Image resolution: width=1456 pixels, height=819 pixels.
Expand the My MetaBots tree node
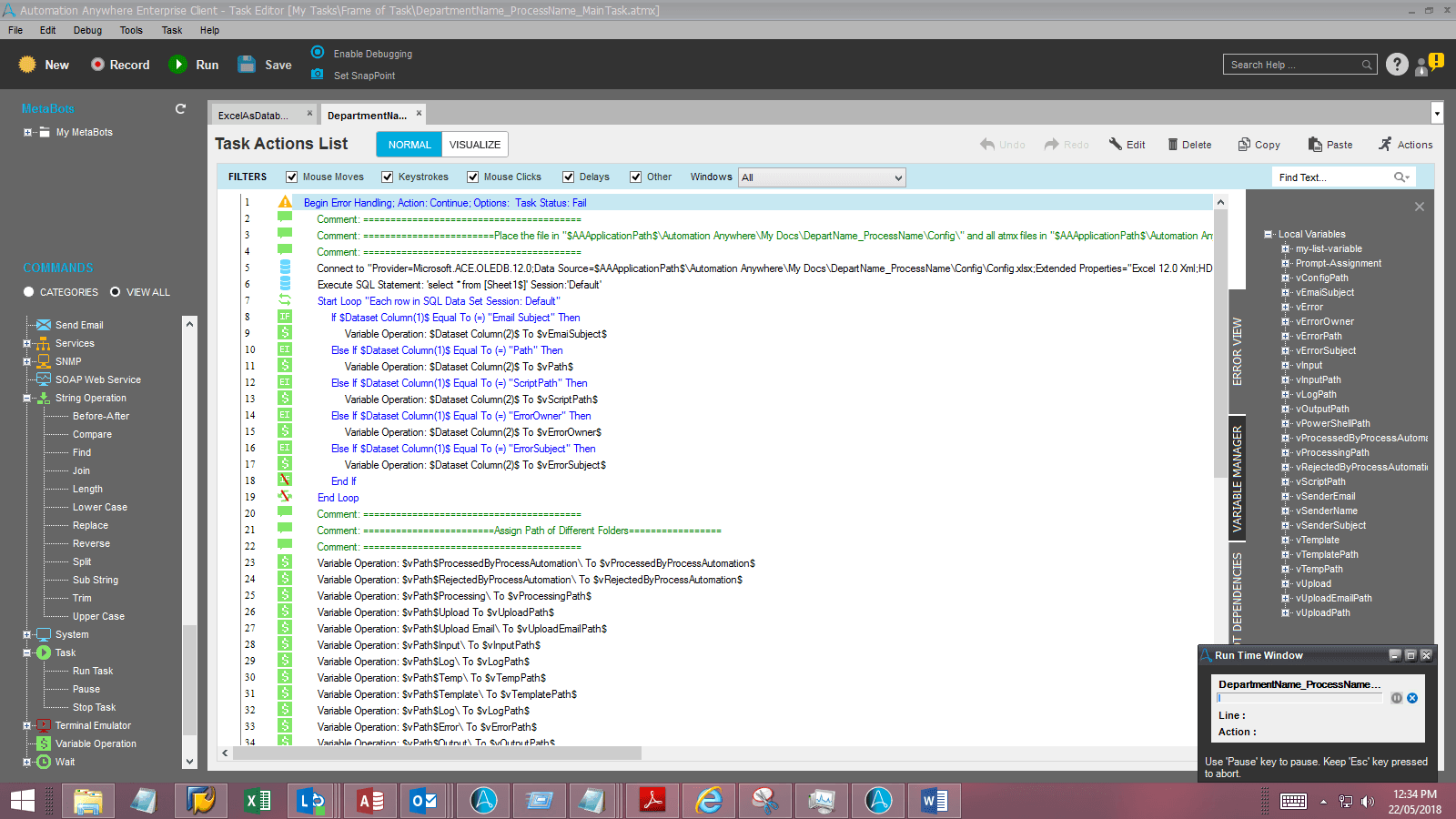[x=27, y=132]
